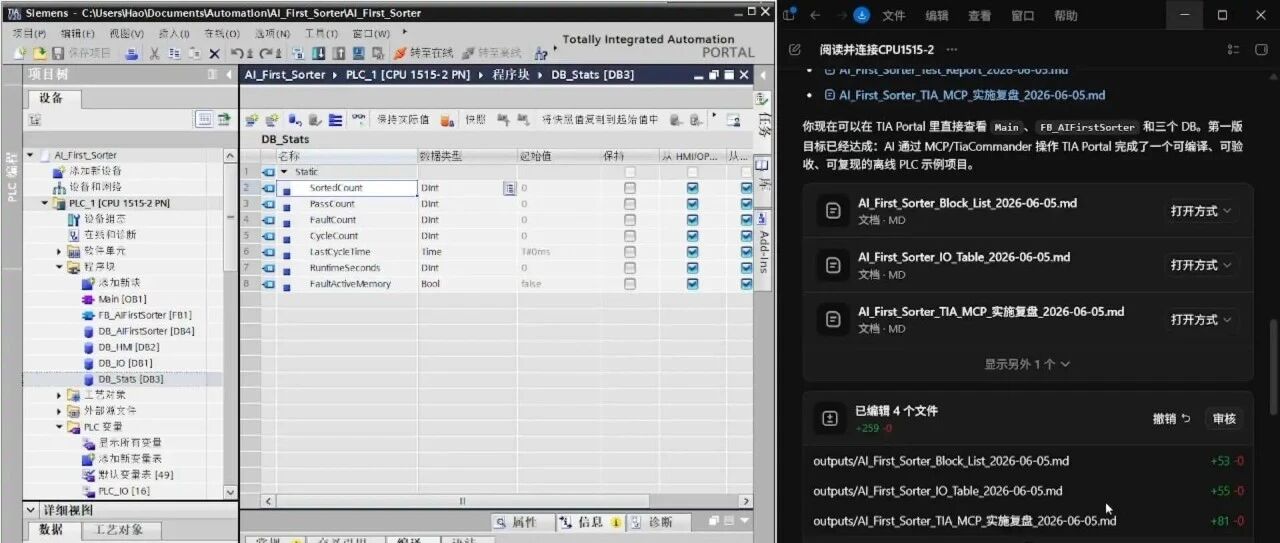1280x543 pixels.
Task: Click the Main [OB1] block icon
Action: point(88,299)
